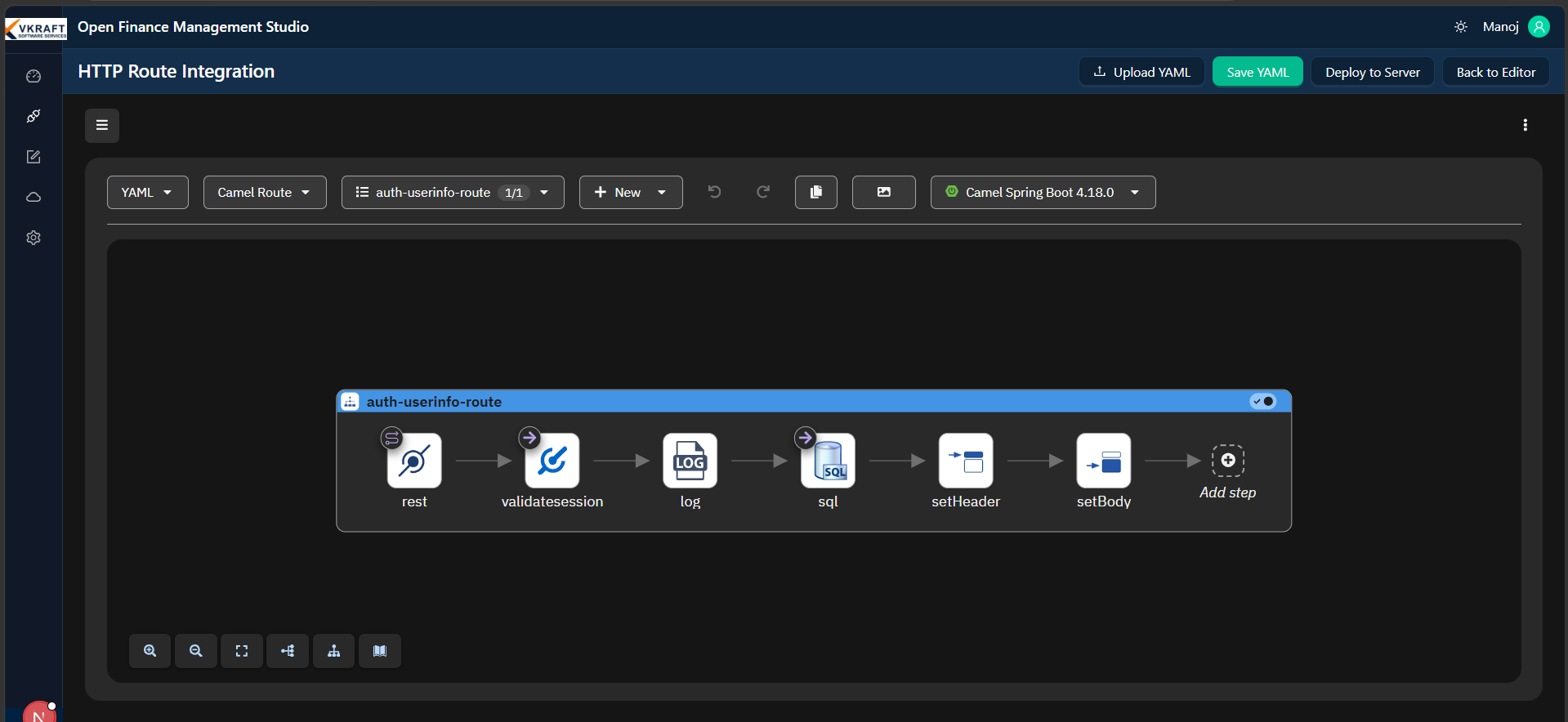Viewport: 1568px width, 722px height.
Task: Click the undo arrow icon
Action: click(714, 192)
